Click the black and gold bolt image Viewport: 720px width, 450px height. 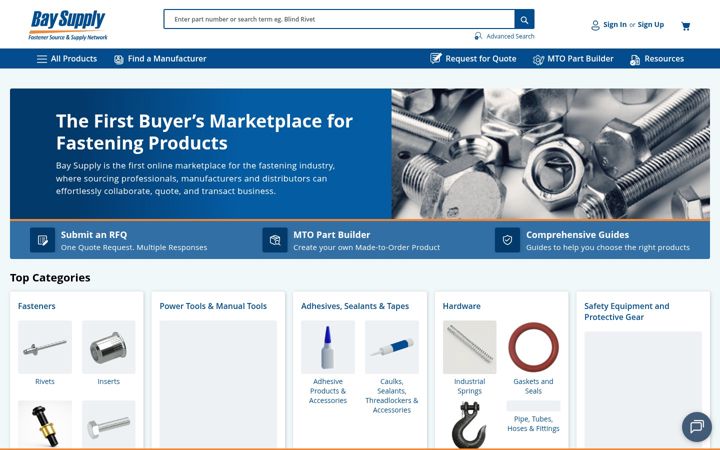coord(45,425)
